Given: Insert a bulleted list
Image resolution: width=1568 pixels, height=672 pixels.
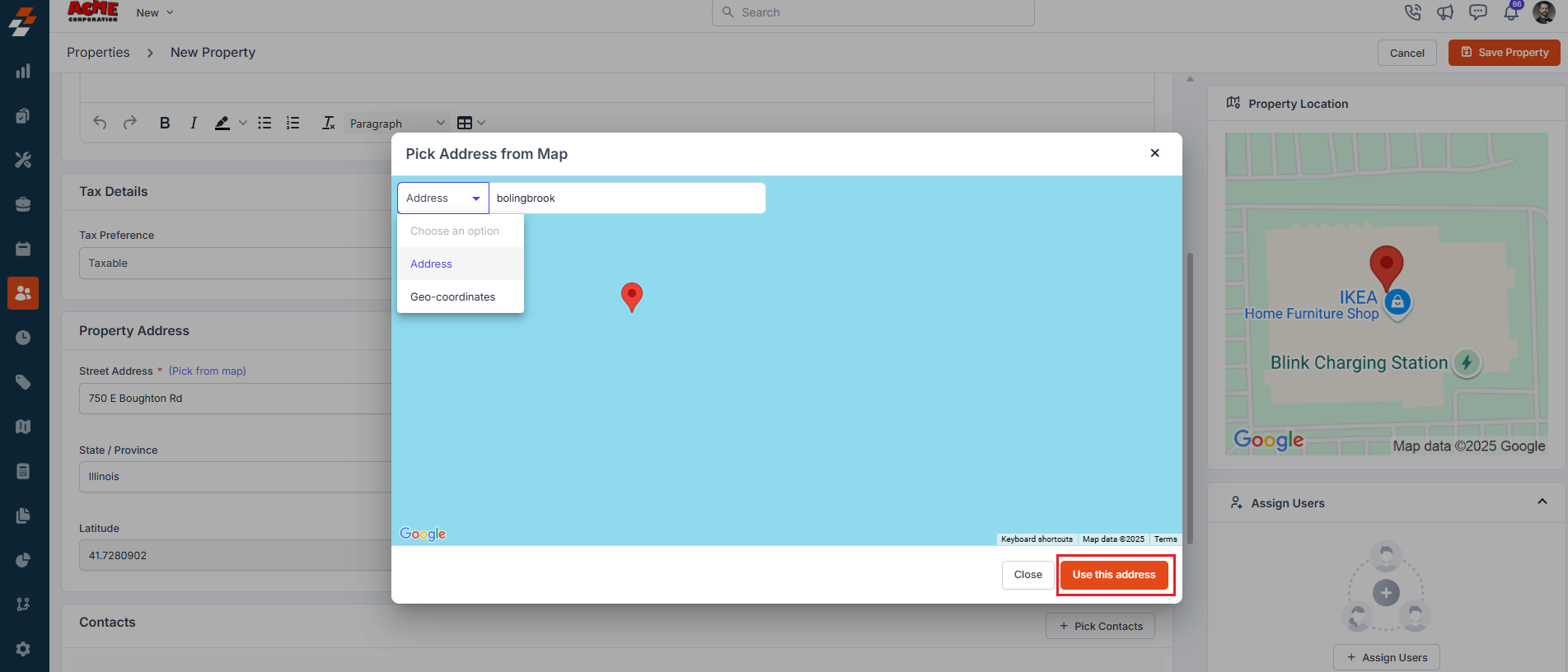Looking at the screenshot, I should 264,123.
